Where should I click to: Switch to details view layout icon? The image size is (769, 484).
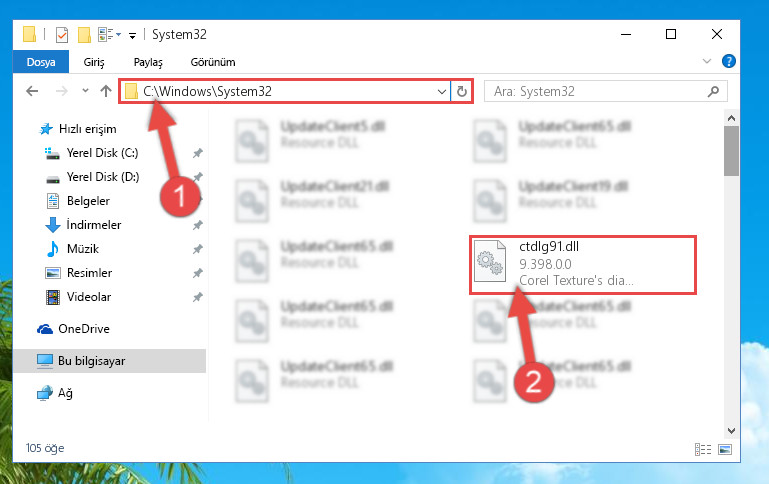[x=703, y=449]
